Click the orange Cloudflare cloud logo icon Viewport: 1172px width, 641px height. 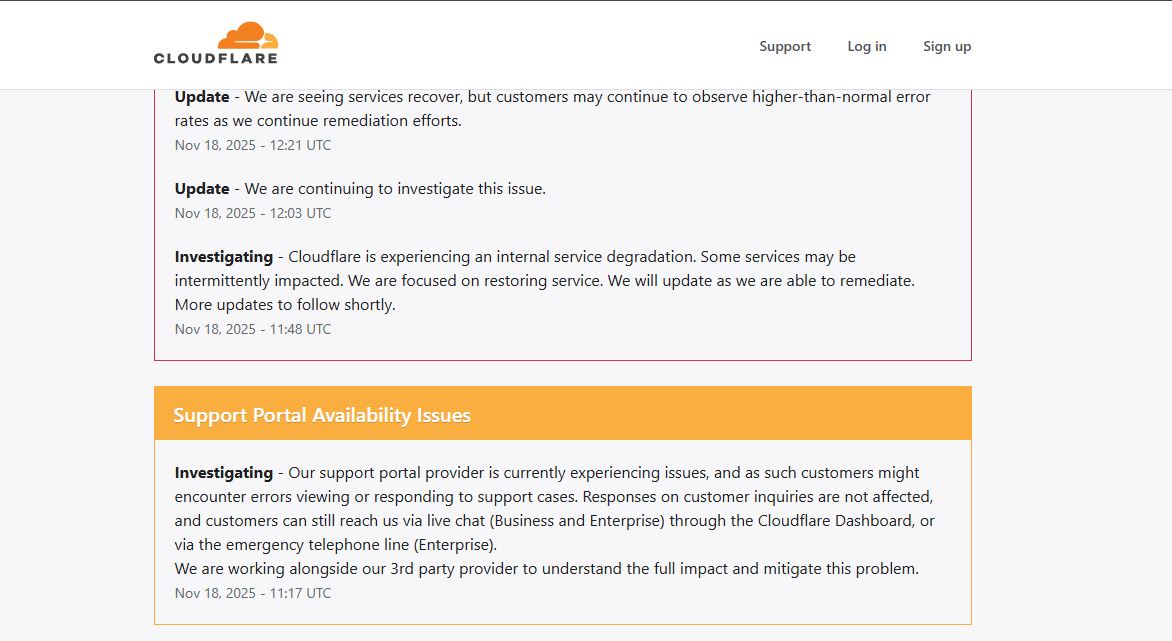click(x=247, y=35)
